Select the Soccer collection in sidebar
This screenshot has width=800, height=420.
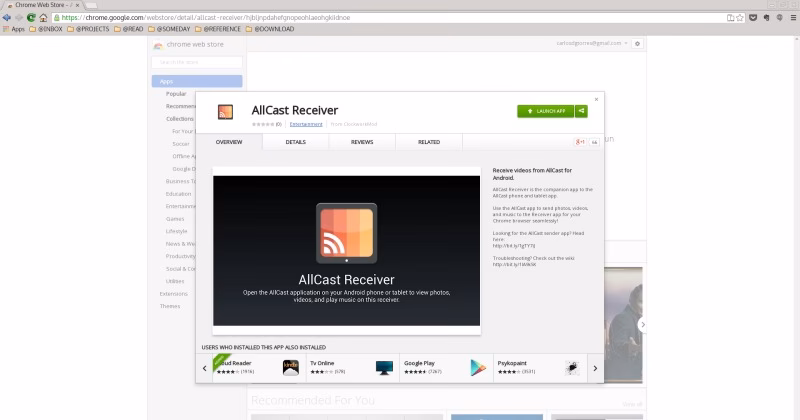[181, 144]
